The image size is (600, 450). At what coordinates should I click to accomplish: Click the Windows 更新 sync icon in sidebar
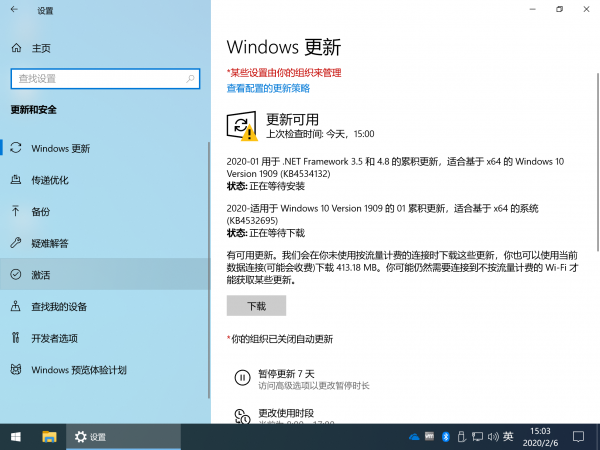(16, 148)
